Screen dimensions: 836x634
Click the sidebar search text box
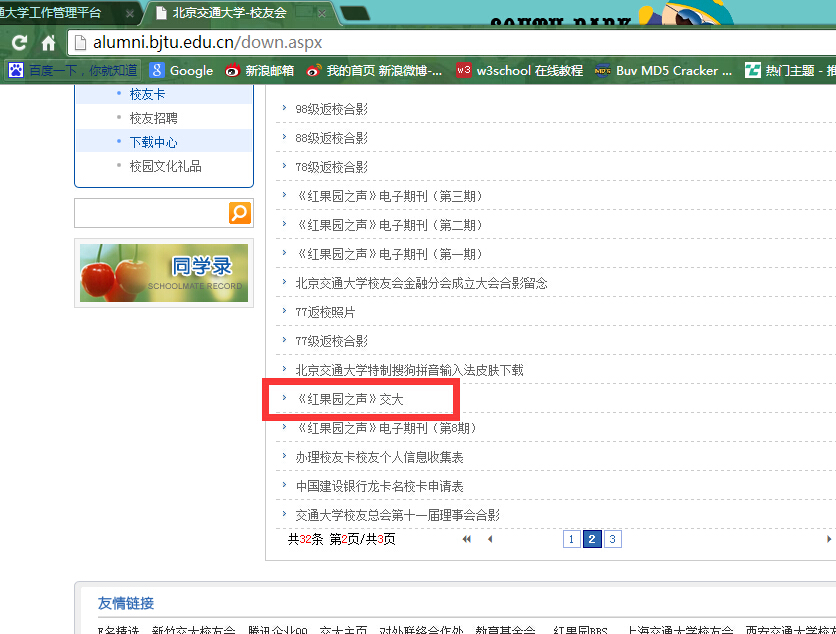(x=151, y=213)
